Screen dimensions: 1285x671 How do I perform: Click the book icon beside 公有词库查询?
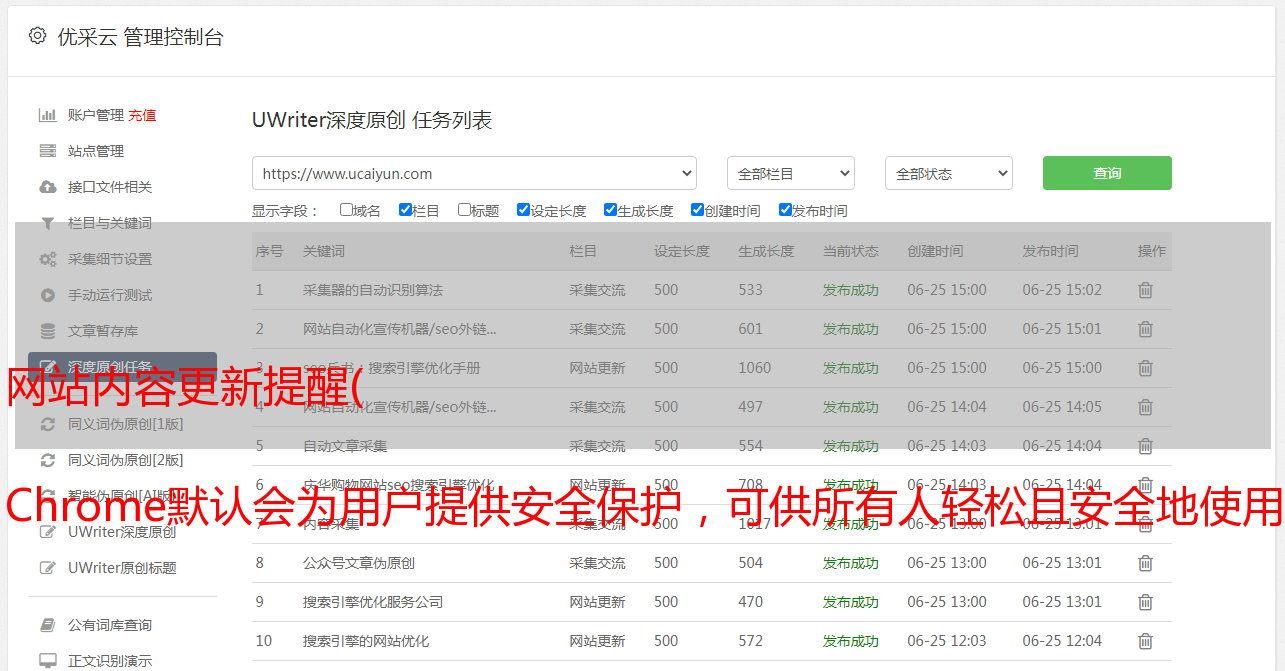point(47,625)
